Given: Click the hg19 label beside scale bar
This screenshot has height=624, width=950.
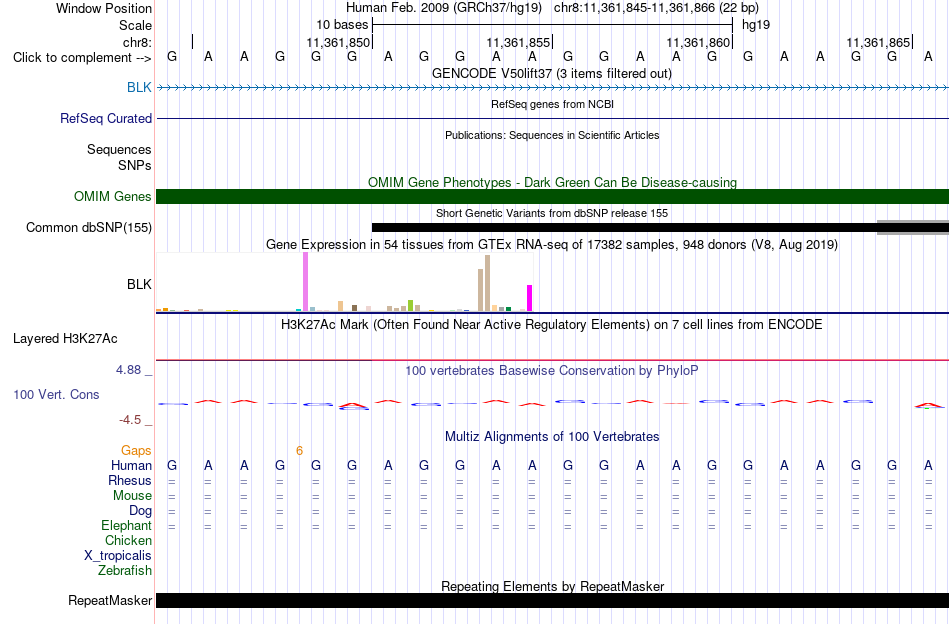Looking at the screenshot, I should 756,25.
